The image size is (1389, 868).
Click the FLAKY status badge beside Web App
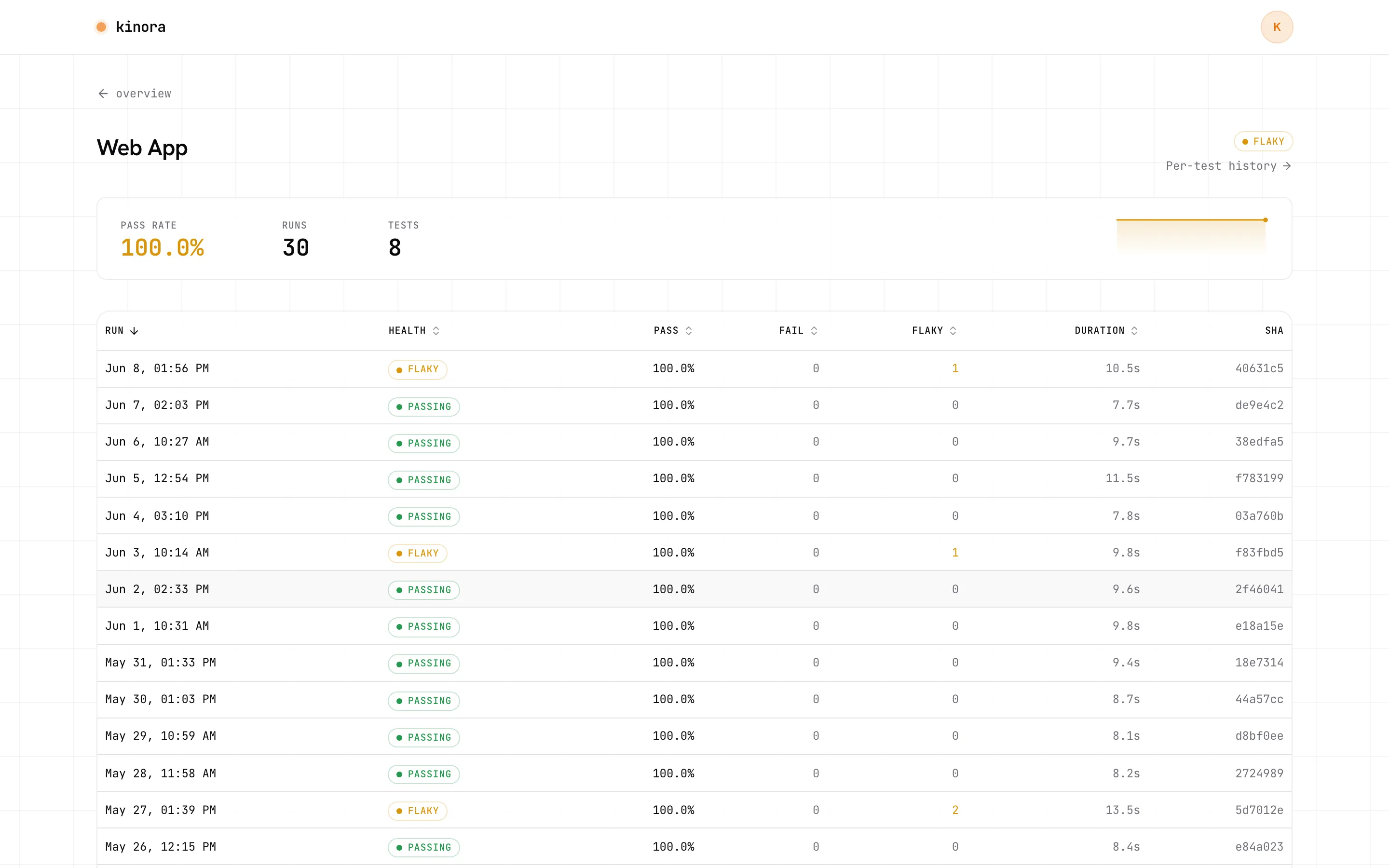click(1263, 141)
